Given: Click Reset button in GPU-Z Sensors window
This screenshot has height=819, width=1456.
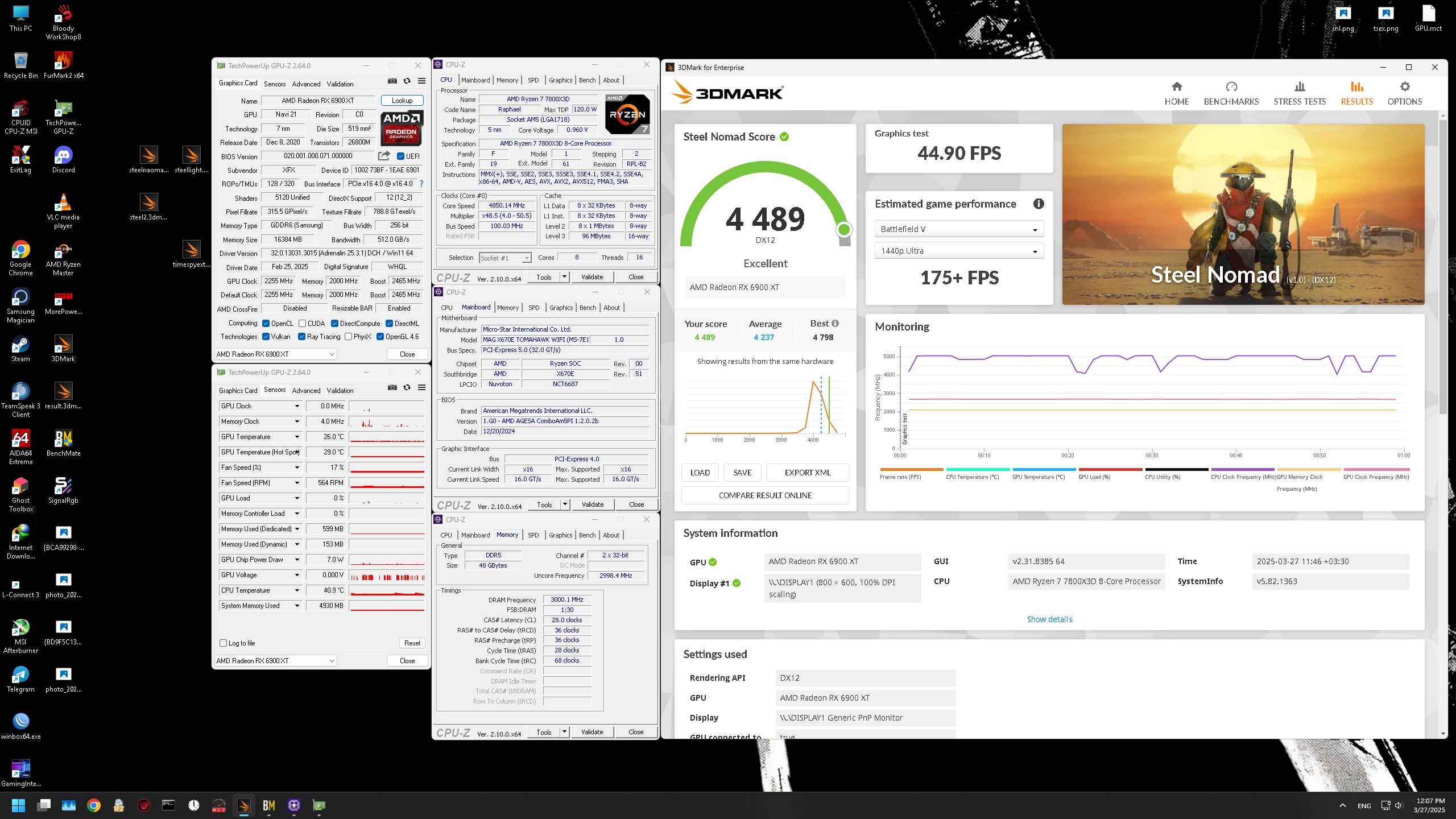Looking at the screenshot, I should pyautogui.click(x=412, y=643).
